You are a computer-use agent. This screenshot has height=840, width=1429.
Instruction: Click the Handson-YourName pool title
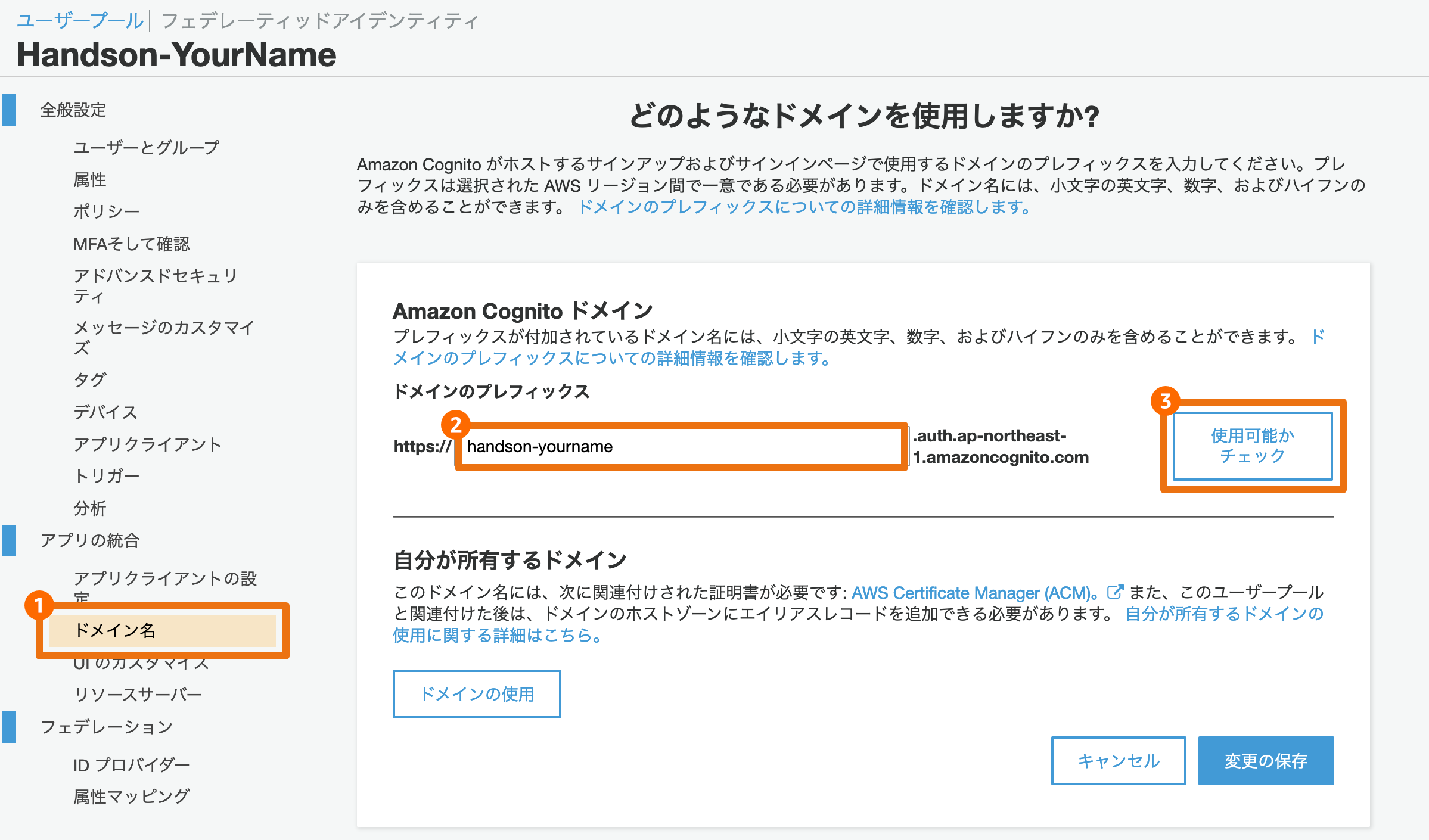[176, 55]
